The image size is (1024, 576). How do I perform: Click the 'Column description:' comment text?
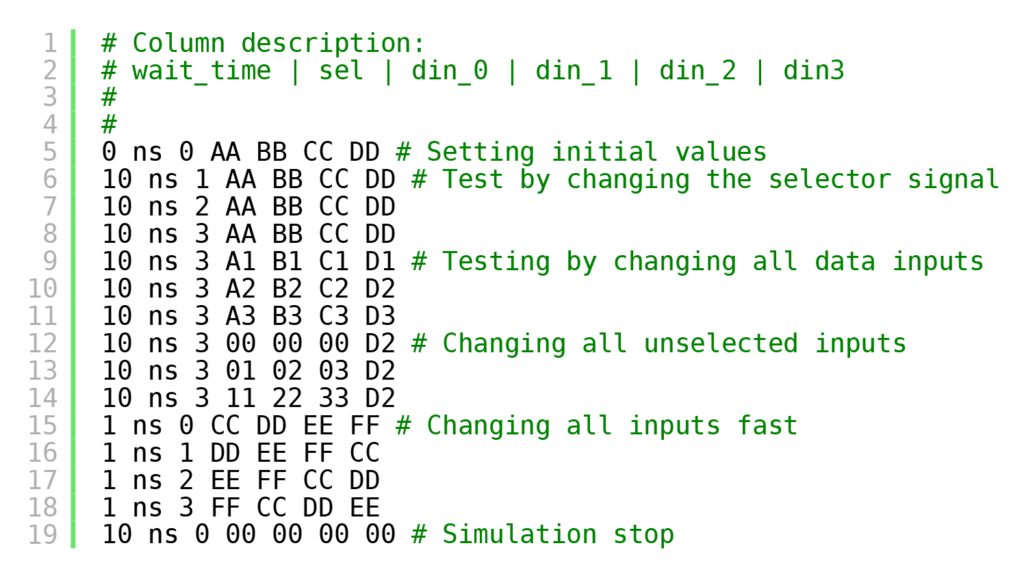coord(278,43)
